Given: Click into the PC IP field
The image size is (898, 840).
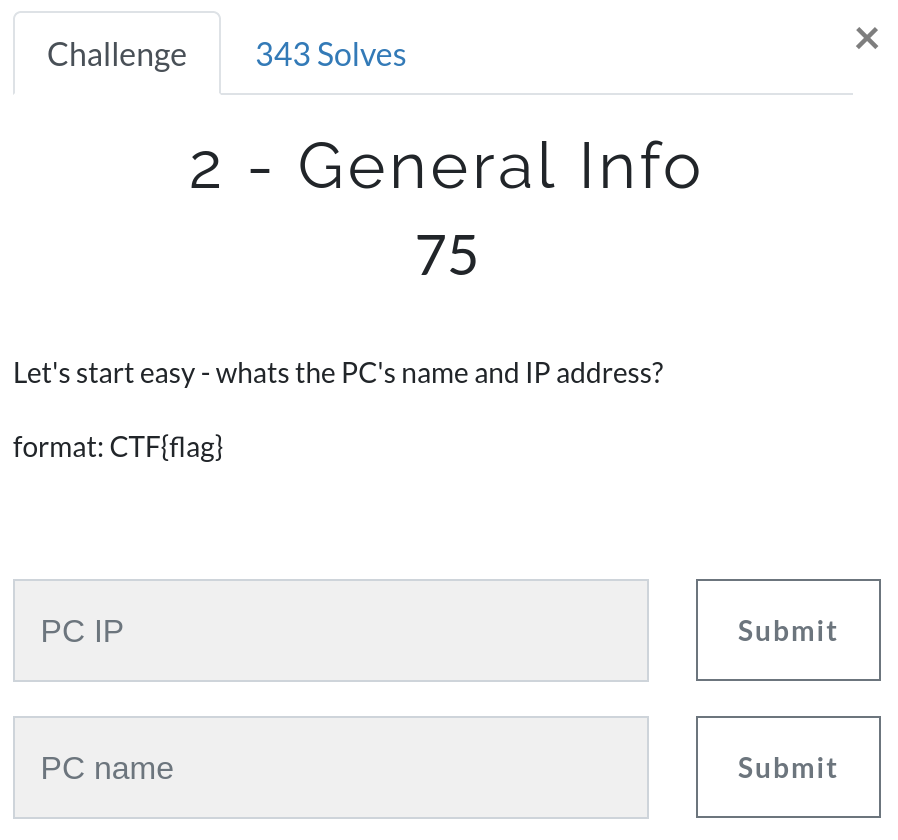Looking at the screenshot, I should tap(331, 631).
